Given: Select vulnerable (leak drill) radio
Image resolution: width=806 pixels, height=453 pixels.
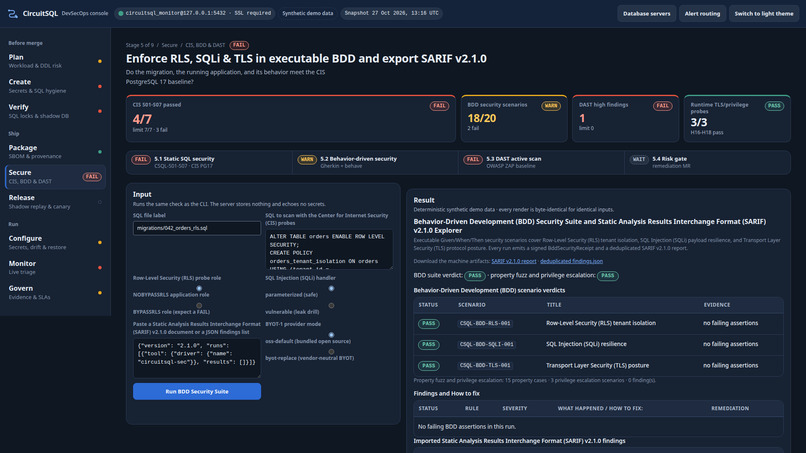Looking at the screenshot, I should (332, 305).
